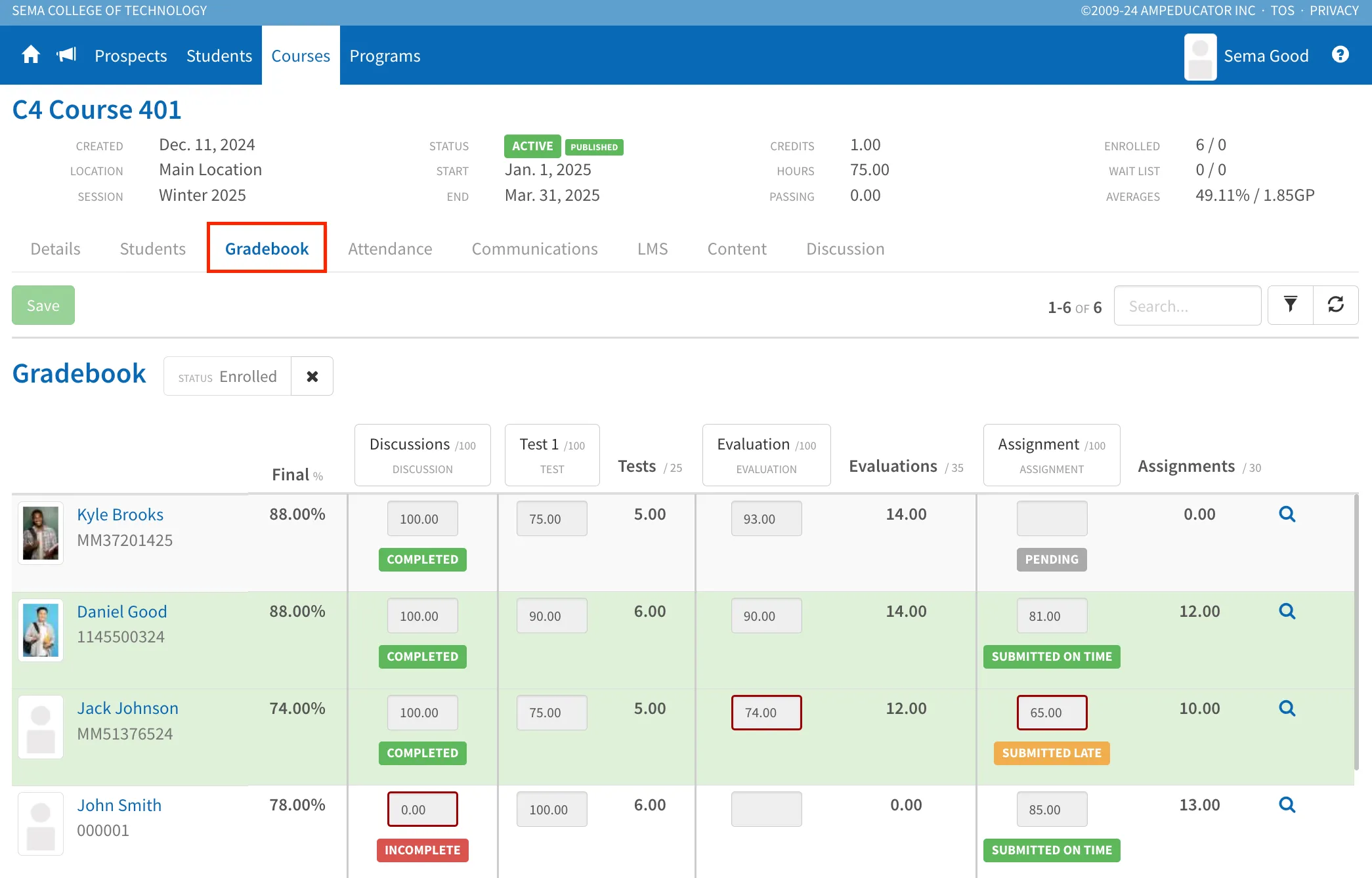This screenshot has height=878, width=1372.
Task: Open the help question mark icon
Action: click(1340, 54)
